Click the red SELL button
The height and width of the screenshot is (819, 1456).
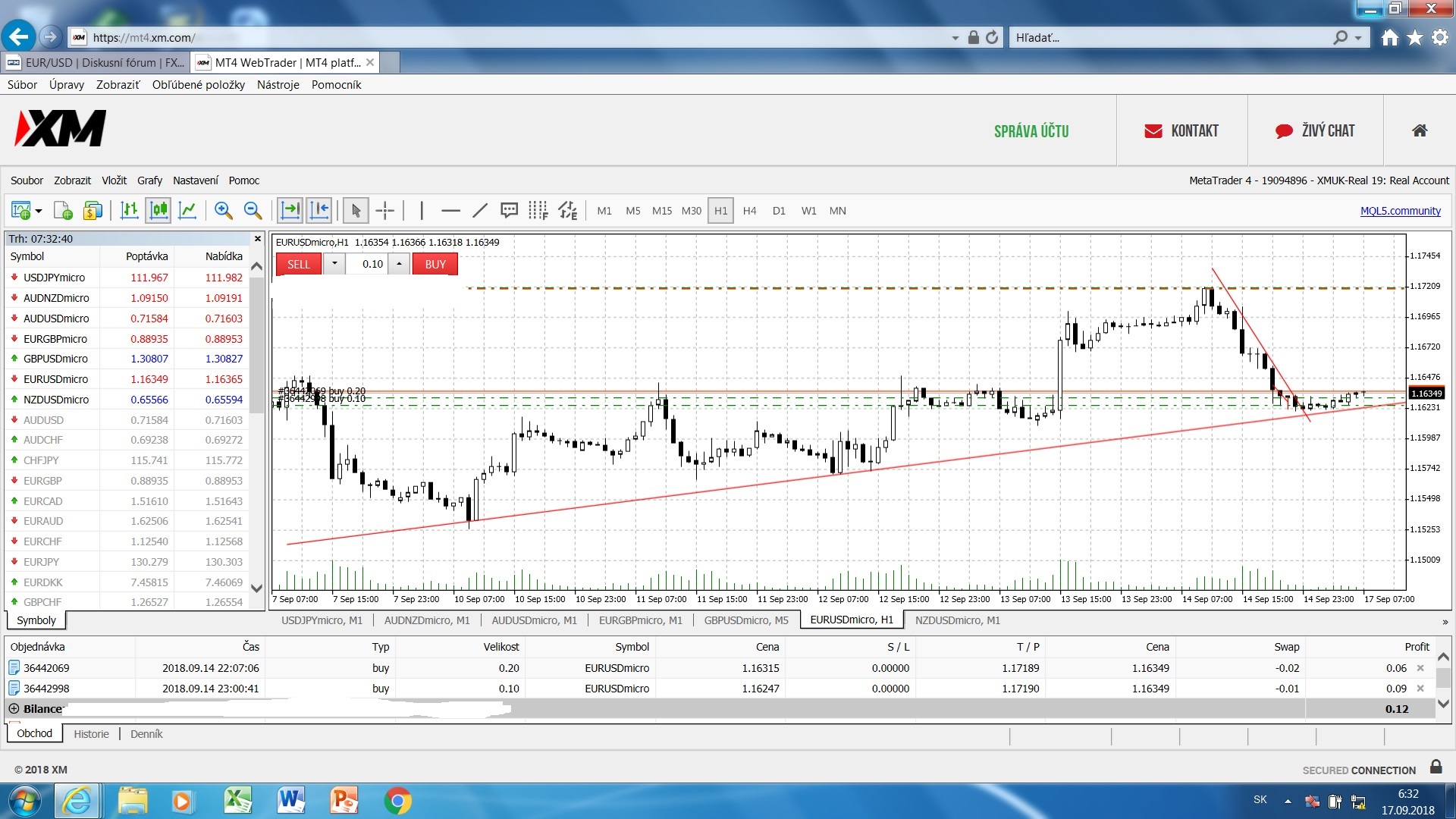click(x=299, y=264)
